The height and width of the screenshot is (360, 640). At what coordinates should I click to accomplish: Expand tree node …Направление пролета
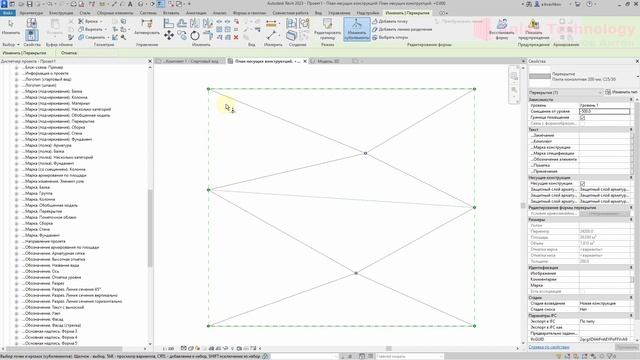[16, 241]
